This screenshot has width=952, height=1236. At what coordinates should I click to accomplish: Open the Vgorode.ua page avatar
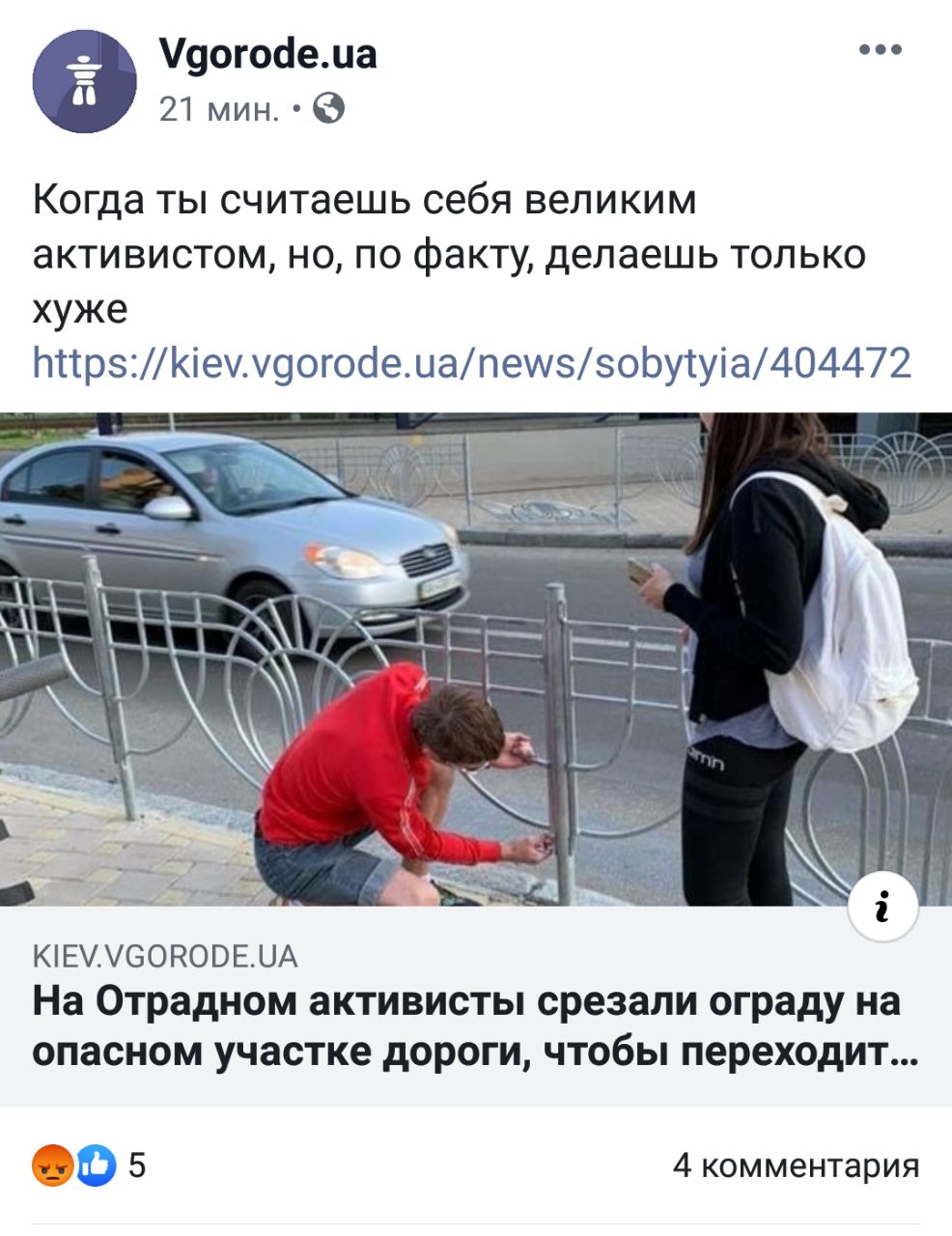click(85, 81)
